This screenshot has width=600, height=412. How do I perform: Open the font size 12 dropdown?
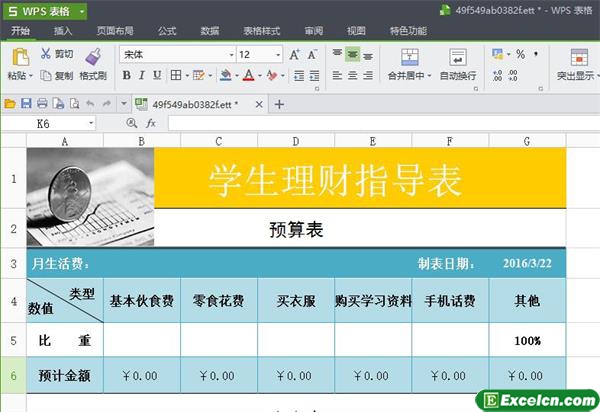[278, 55]
